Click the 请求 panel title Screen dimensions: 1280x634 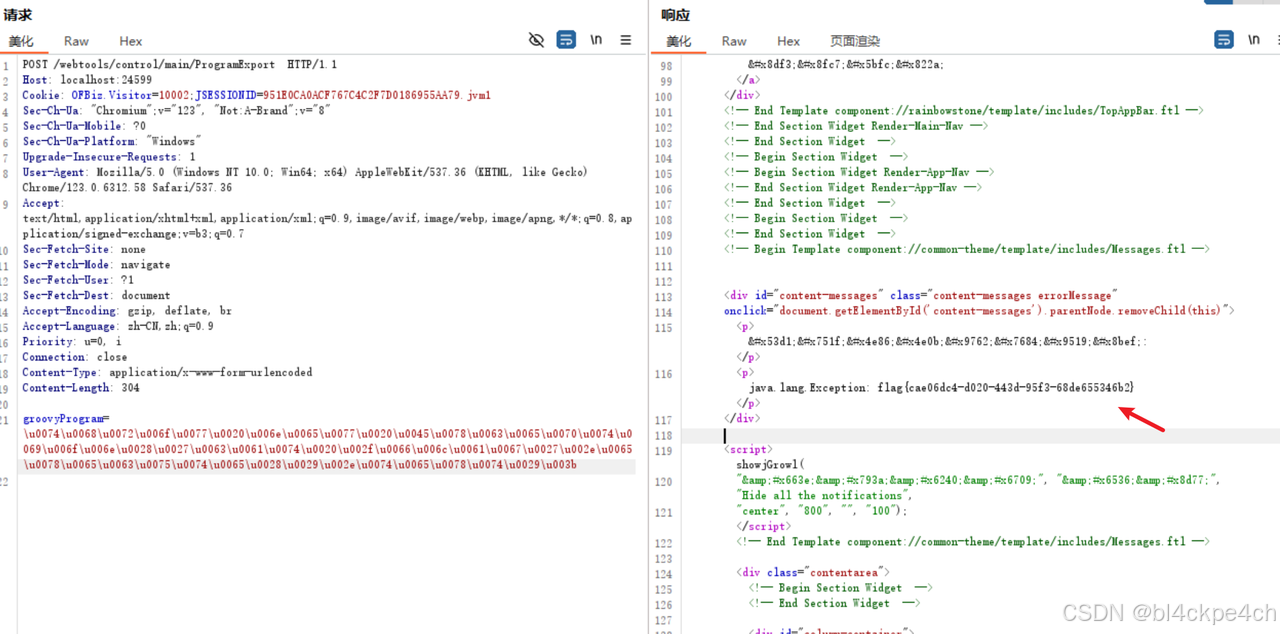coord(18,15)
